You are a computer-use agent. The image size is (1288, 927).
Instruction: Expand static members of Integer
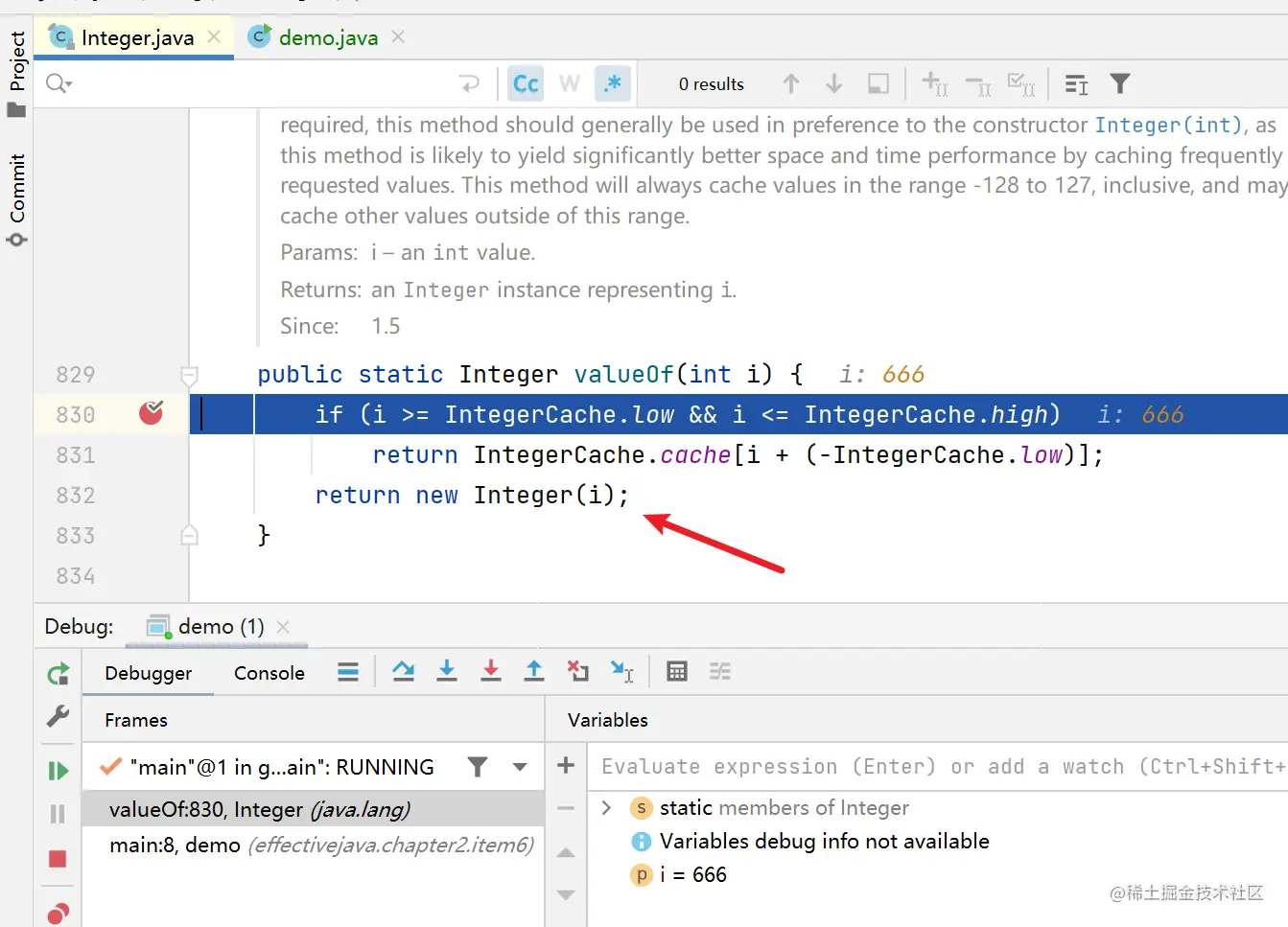[x=606, y=808]
